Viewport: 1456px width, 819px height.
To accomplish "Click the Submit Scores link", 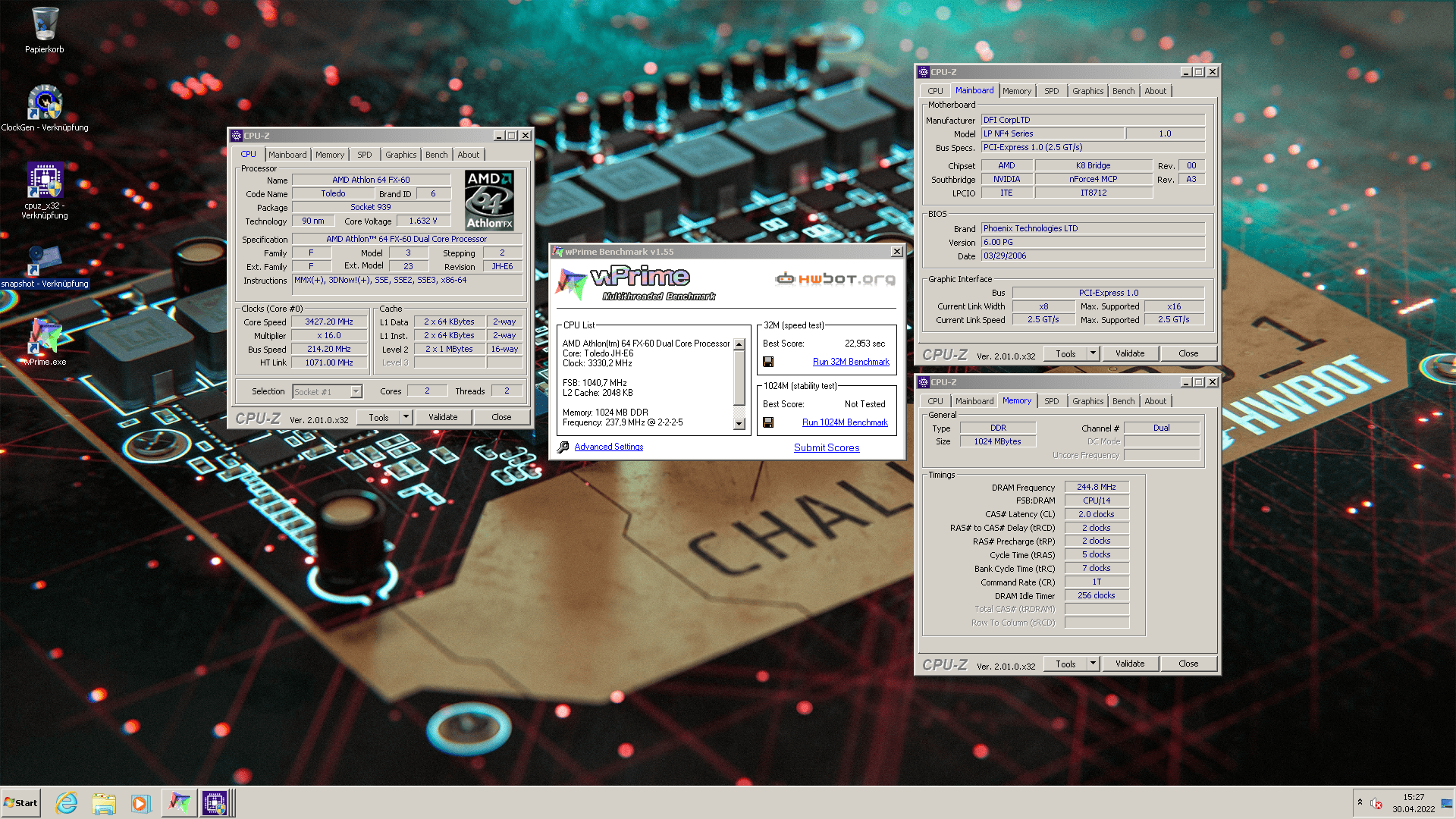I will click(827, 447).
